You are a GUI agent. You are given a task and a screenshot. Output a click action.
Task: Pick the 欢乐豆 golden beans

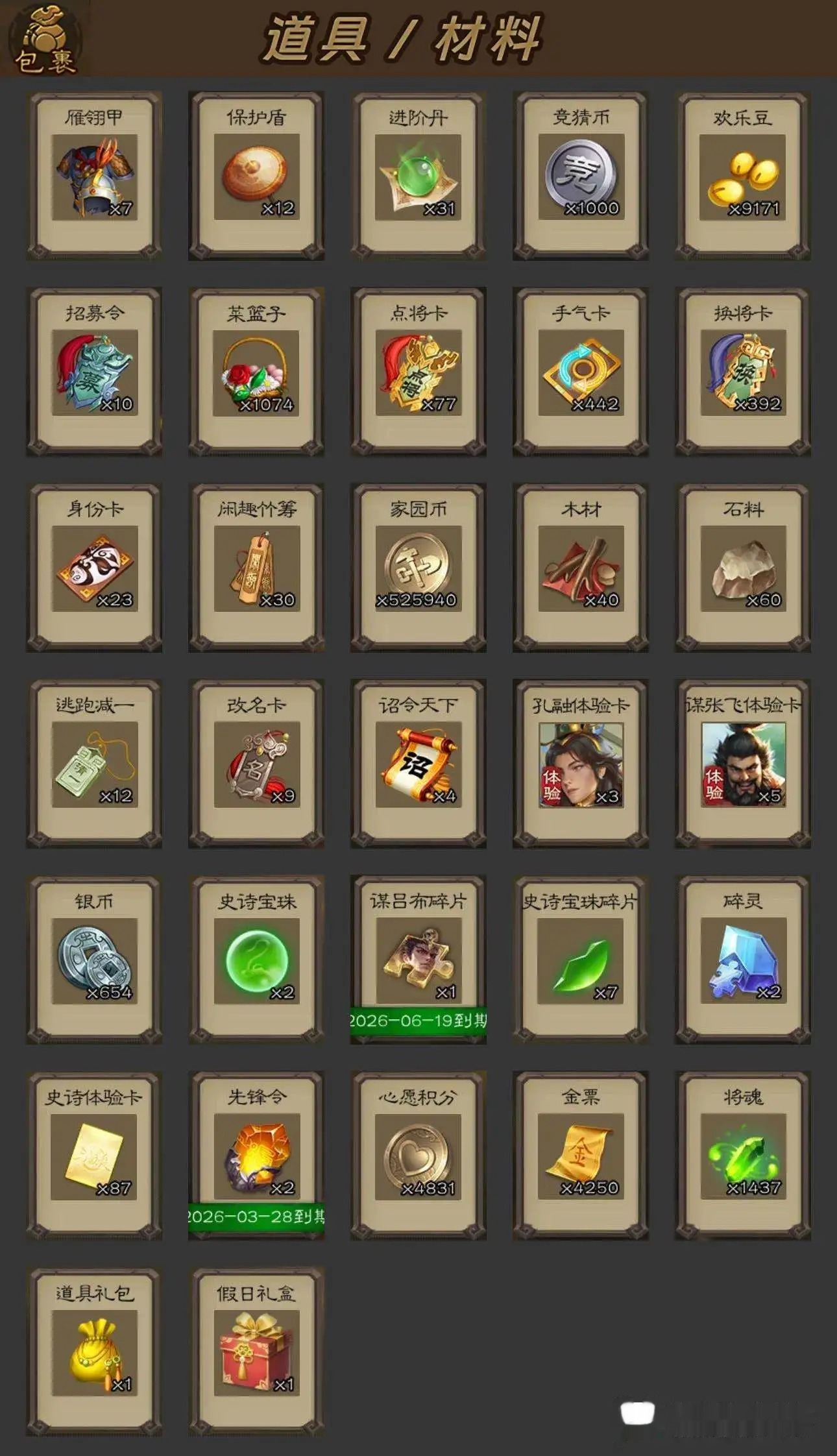[x=743, y=176]
